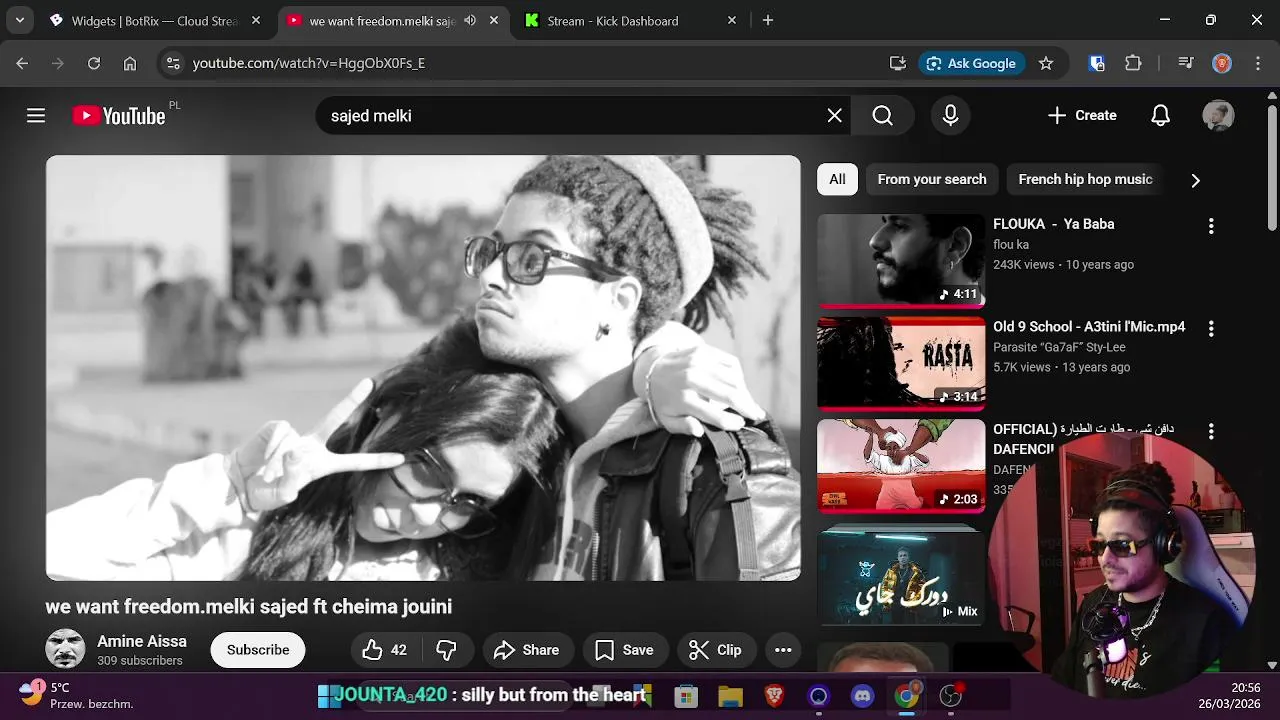Go back with the browser back arrow
This screenshot has height=720, width=1280.
point(22,63)
